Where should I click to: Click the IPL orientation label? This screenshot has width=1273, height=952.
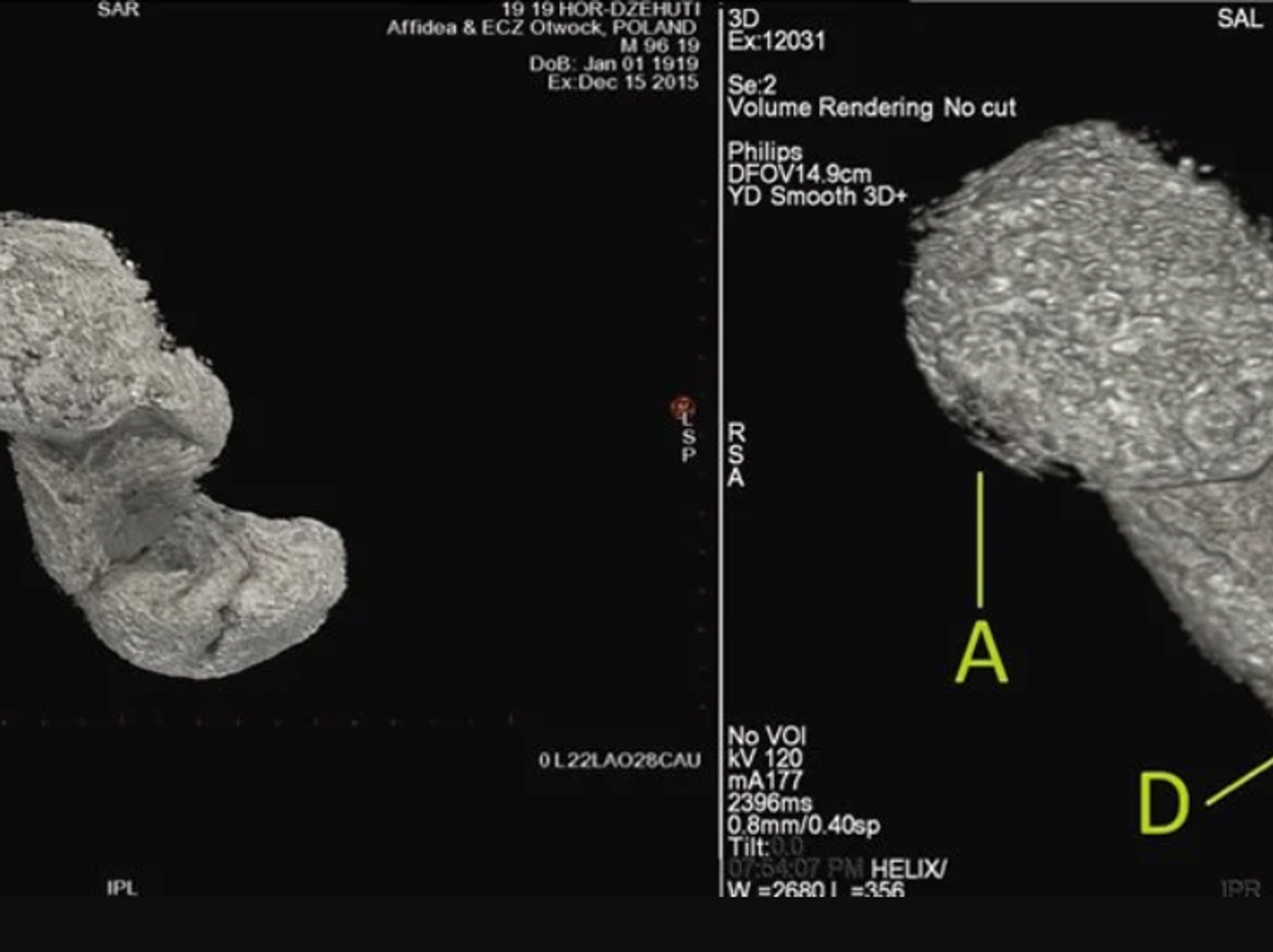[122, 888]
